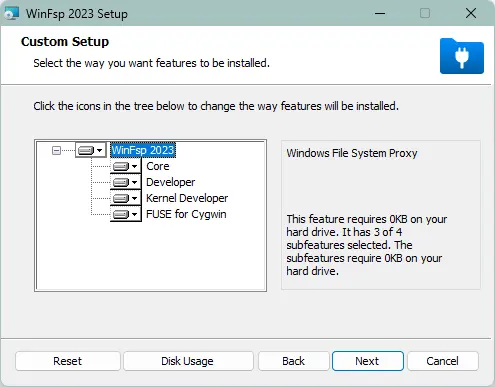Click the Core feature drive icon
The height and width of the screenshot is (387, 495).
pyautogui.click(x=121, y=166)
